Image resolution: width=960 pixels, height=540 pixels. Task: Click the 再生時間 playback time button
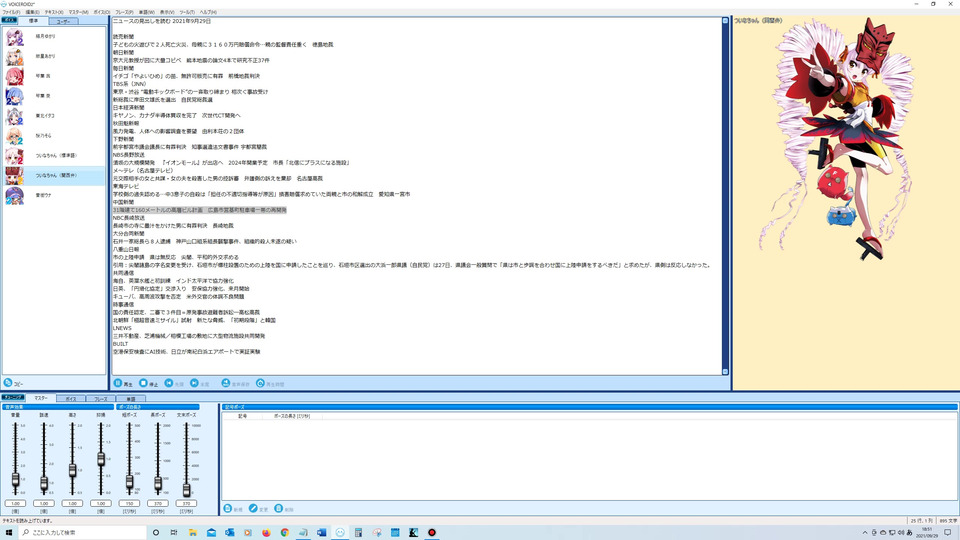click(x=270, y=383)
